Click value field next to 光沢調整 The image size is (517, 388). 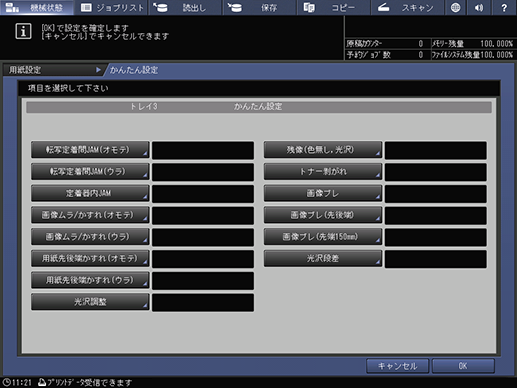(x=203, y=302)
